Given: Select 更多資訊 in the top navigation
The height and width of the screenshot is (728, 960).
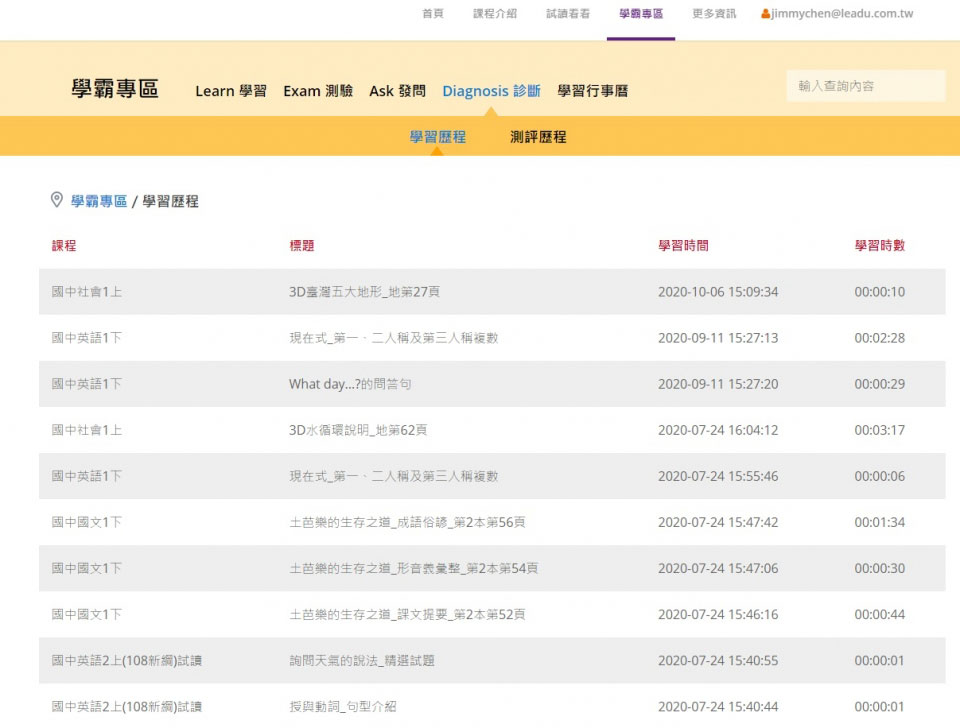Looking at the screenshot, I should 714,14.
